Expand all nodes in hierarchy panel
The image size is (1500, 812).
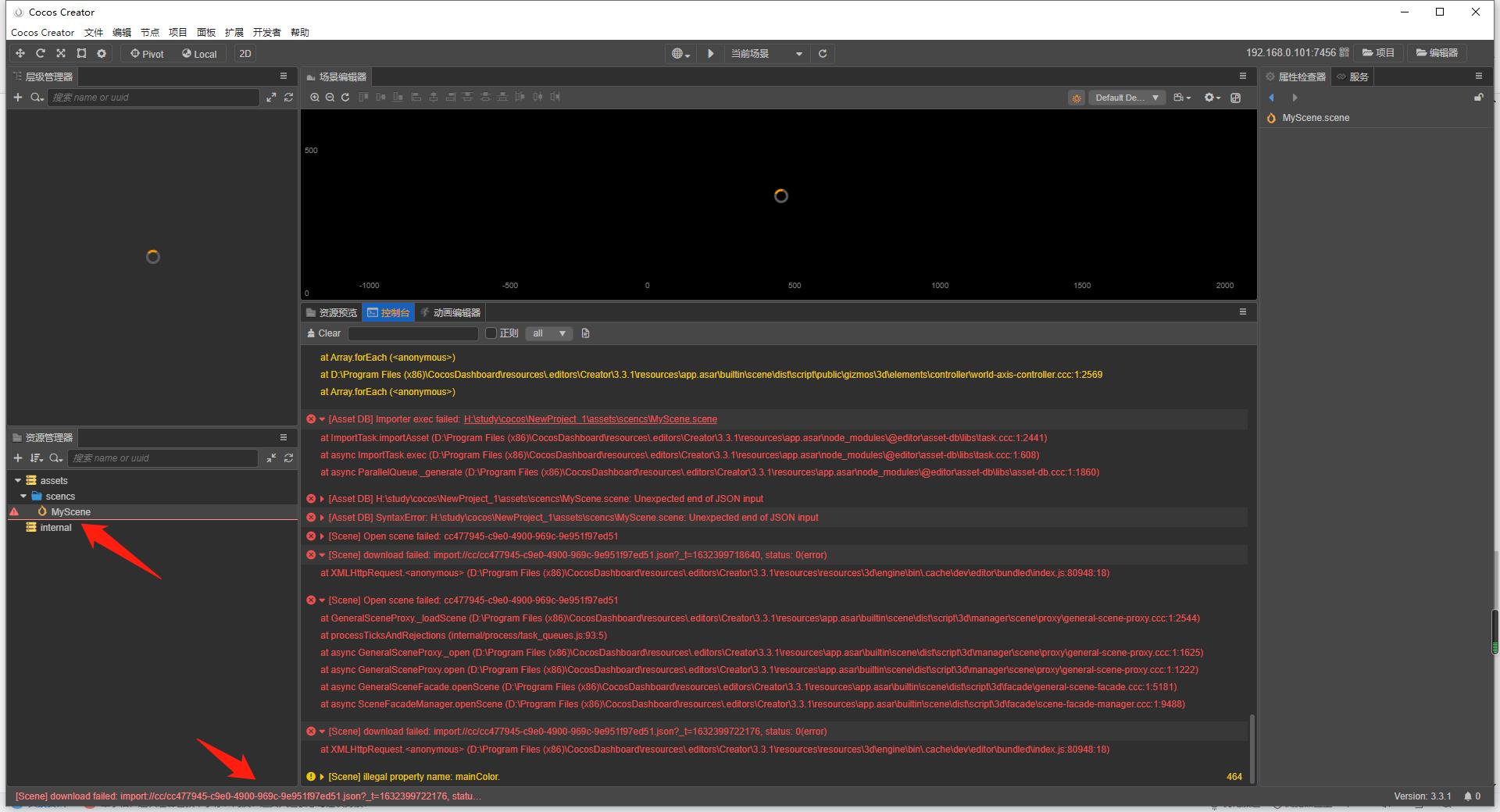(x=271, y=98)
